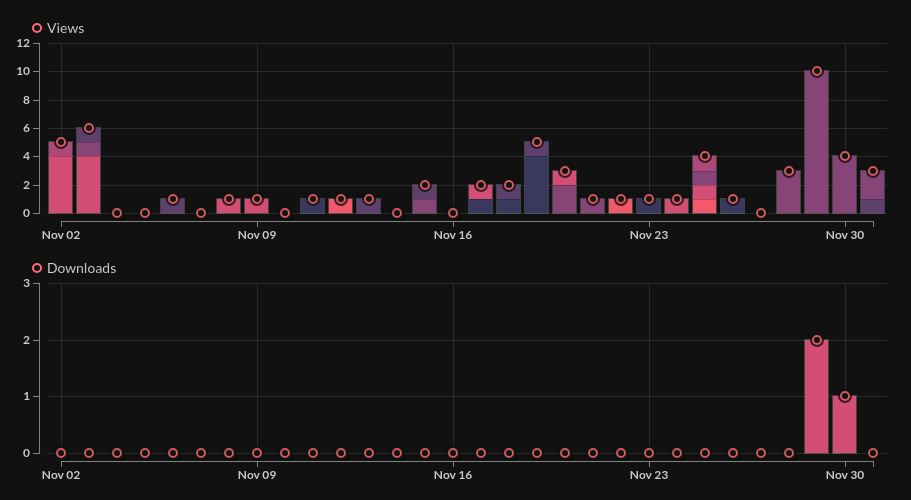Image resolution: width=911 pixels, height=500 pixels.
Task: Select the Nov 19 Views point at 5
Action: pos(537,142)
